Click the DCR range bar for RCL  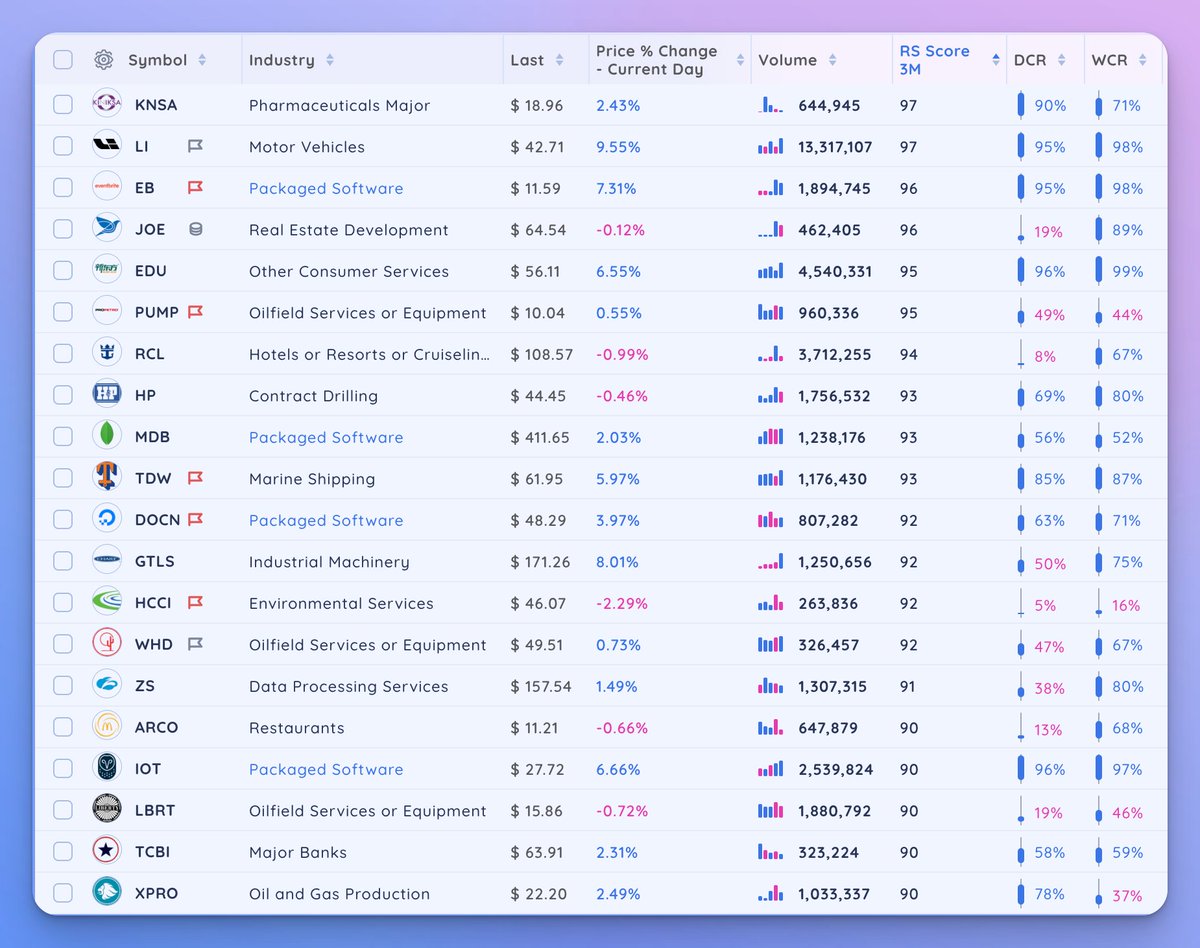click(1020, 354)
